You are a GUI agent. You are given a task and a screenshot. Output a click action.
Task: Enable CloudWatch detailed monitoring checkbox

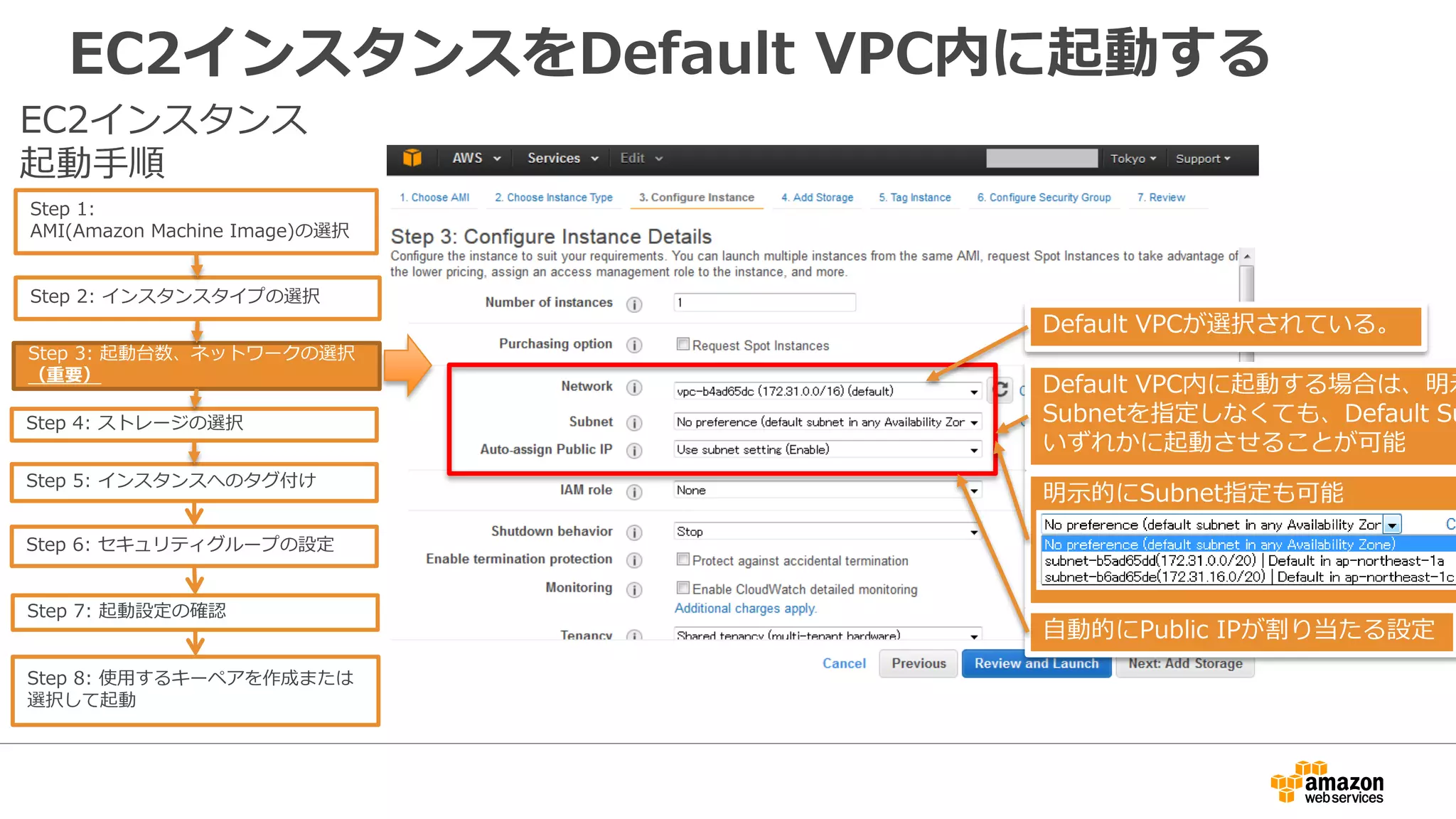click(682, 588)
